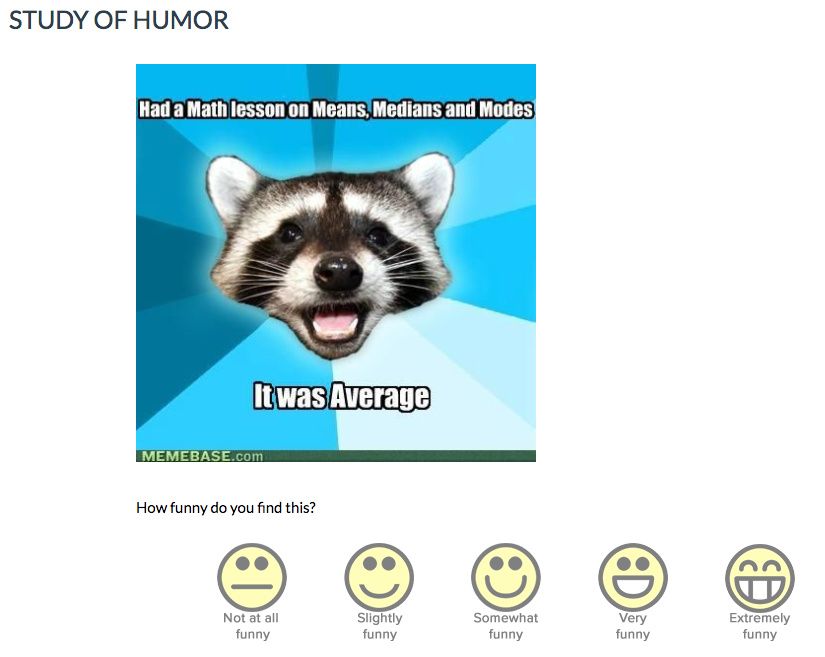The height and width of the screenshot is (657, 825).
Task: Click the 'How funny do you find this?' question
Action: click(226, 508)
